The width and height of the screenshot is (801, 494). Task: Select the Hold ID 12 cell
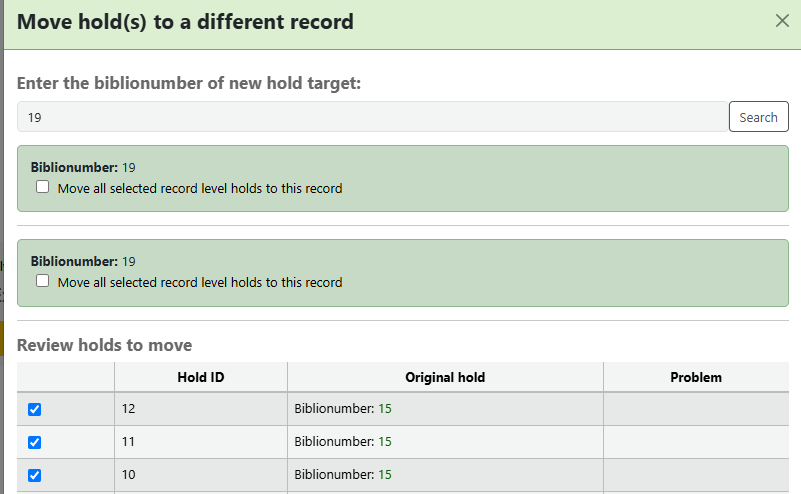[200, 409]
